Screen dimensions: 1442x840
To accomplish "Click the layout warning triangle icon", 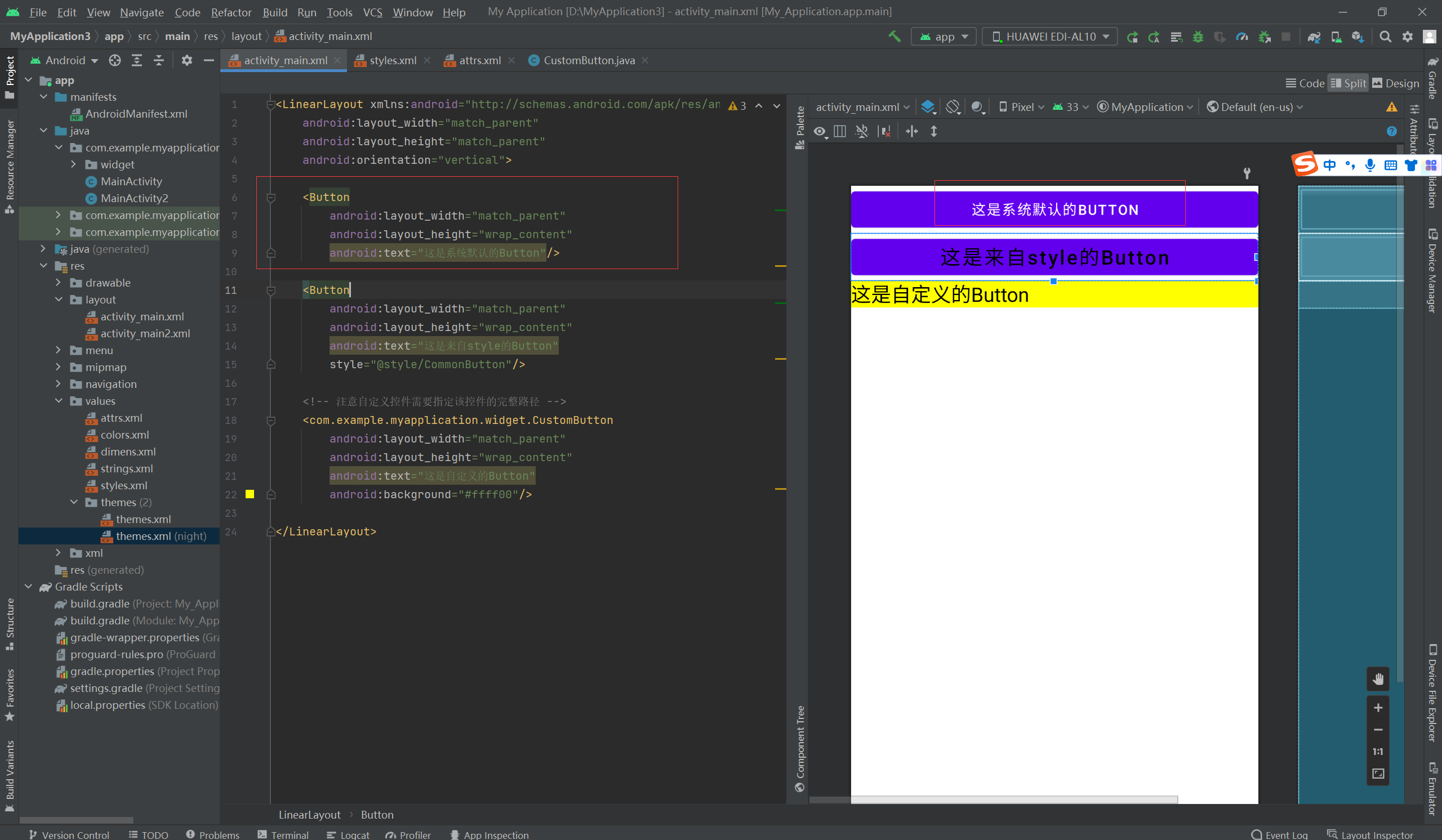I will [1392, 107].
